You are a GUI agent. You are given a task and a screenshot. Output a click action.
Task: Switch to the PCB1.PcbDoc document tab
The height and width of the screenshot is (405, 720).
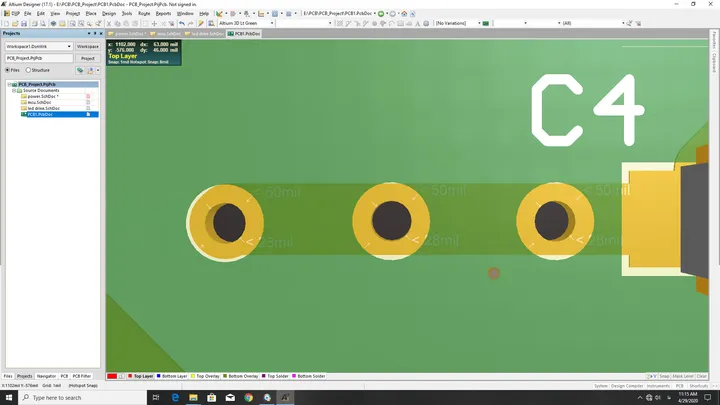(244, 34)
